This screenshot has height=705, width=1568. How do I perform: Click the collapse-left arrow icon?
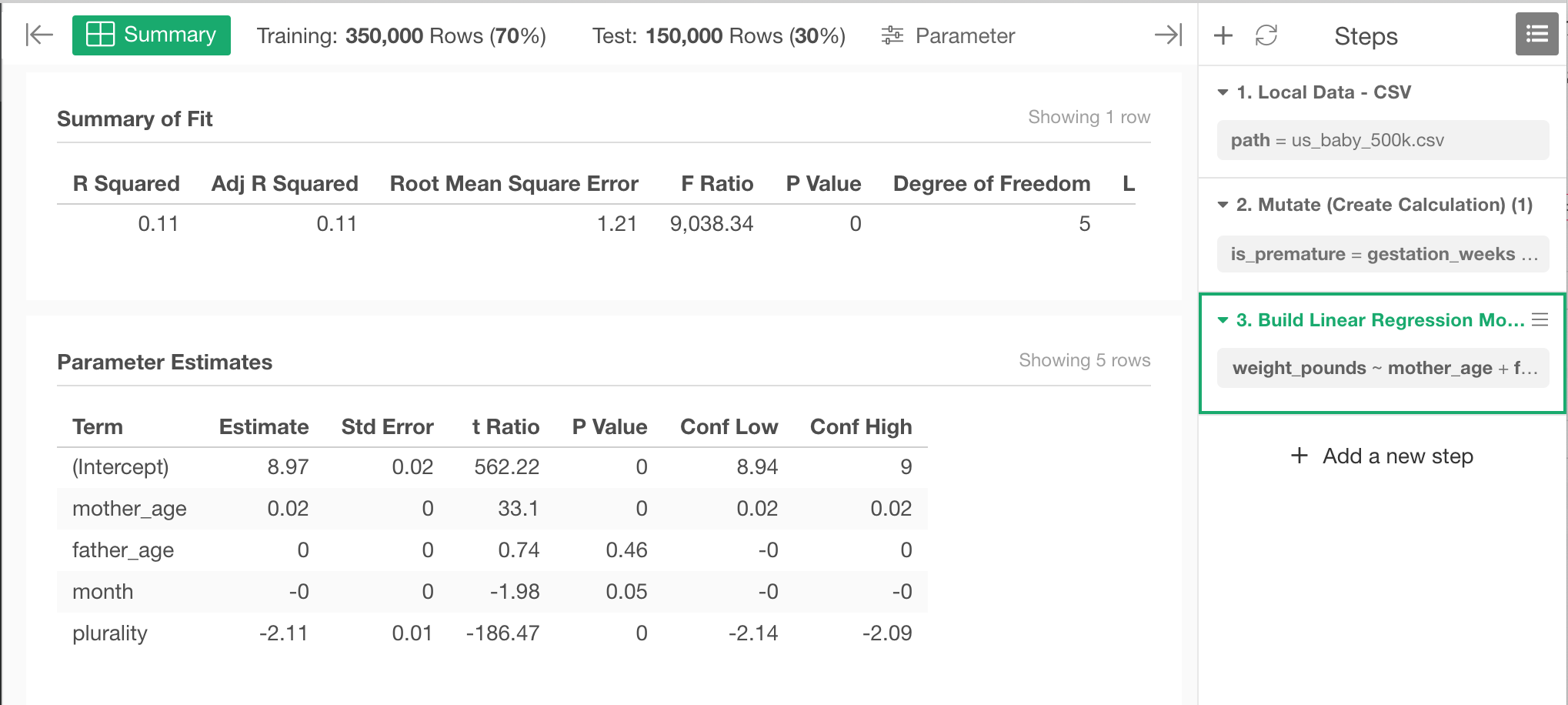(x=39, y=35)
